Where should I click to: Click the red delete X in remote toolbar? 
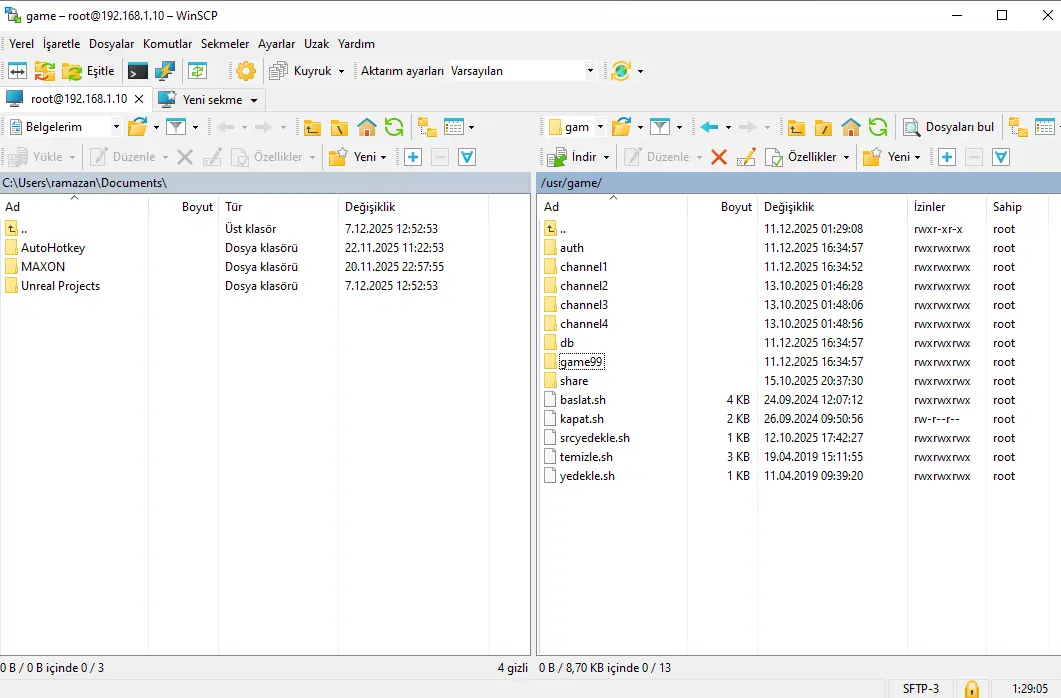[x=718, y=157]
